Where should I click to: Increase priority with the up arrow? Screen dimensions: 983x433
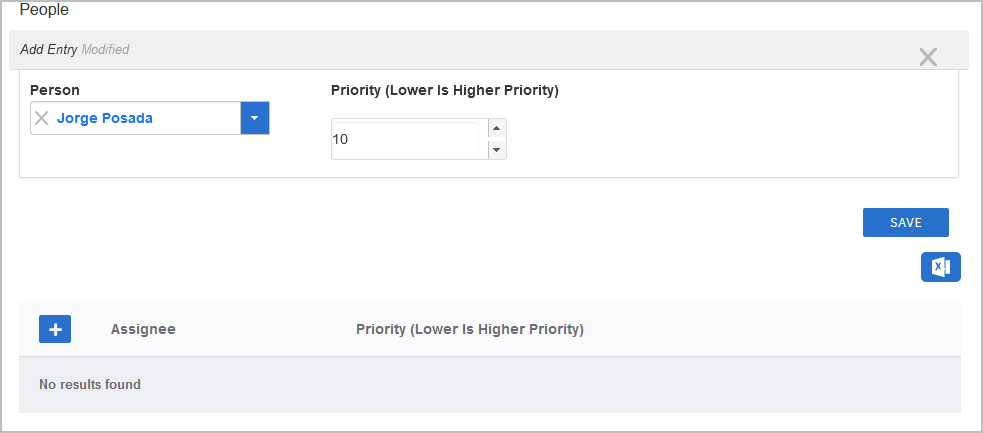pos(497,129)
